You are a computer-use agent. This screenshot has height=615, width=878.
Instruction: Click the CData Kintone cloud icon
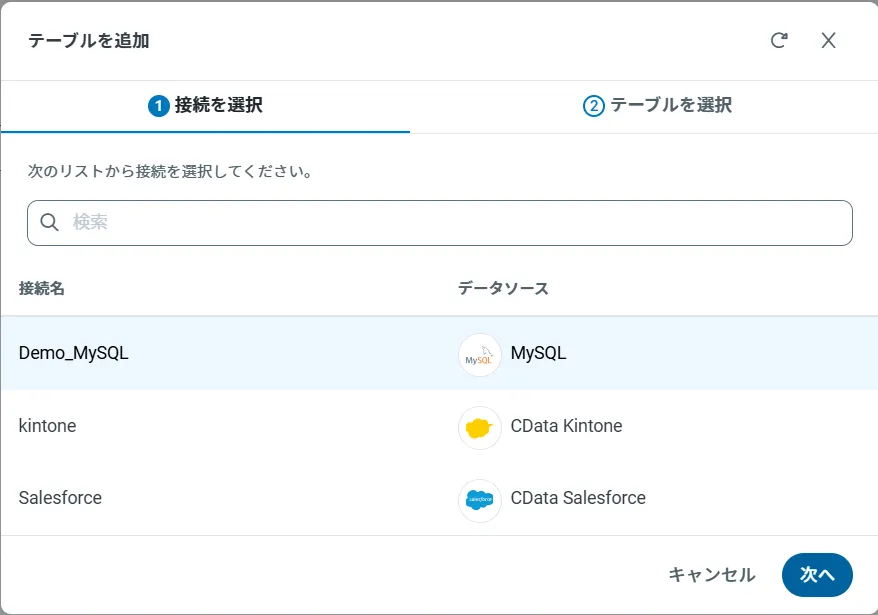pos(480,427)
